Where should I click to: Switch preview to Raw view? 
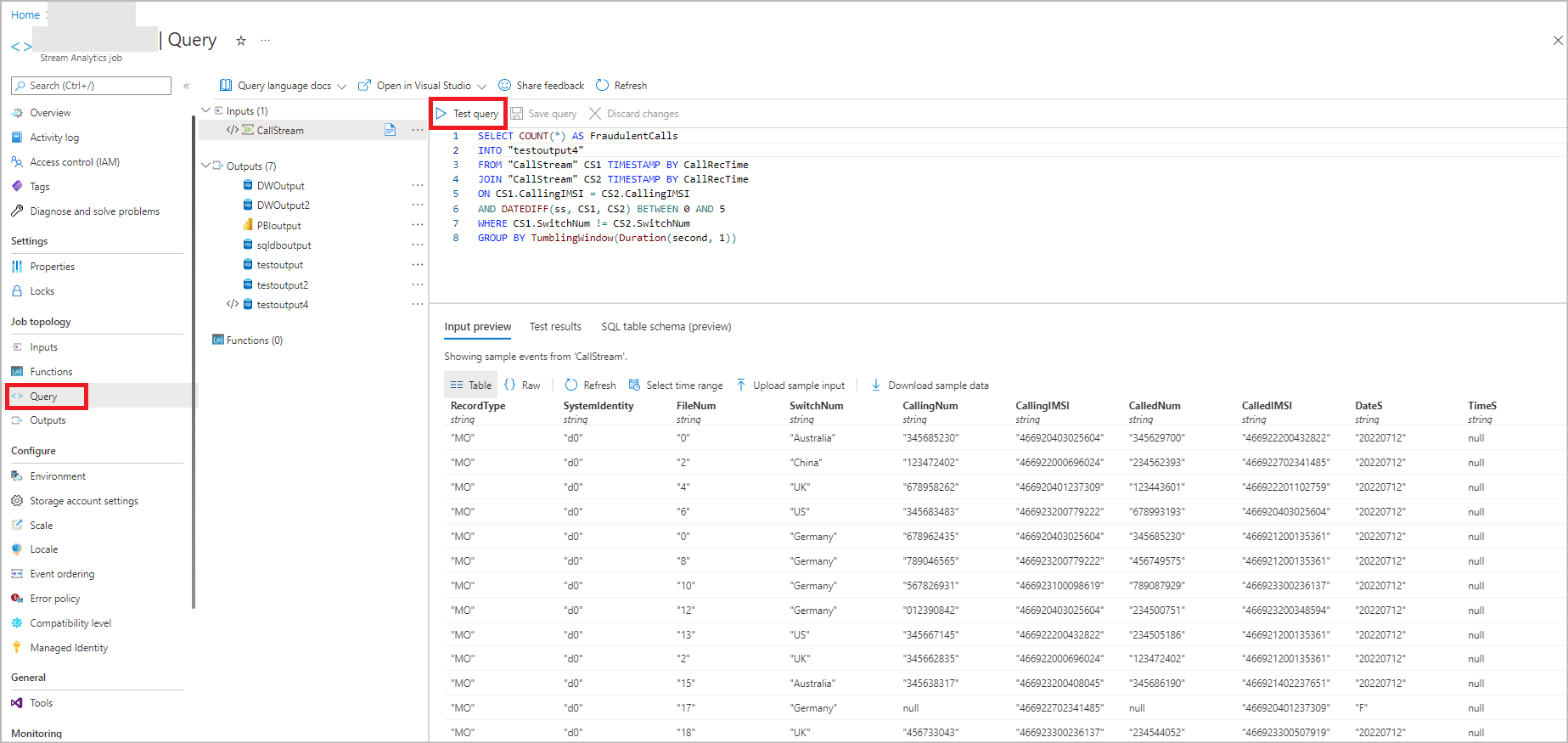tap(523, 386)
